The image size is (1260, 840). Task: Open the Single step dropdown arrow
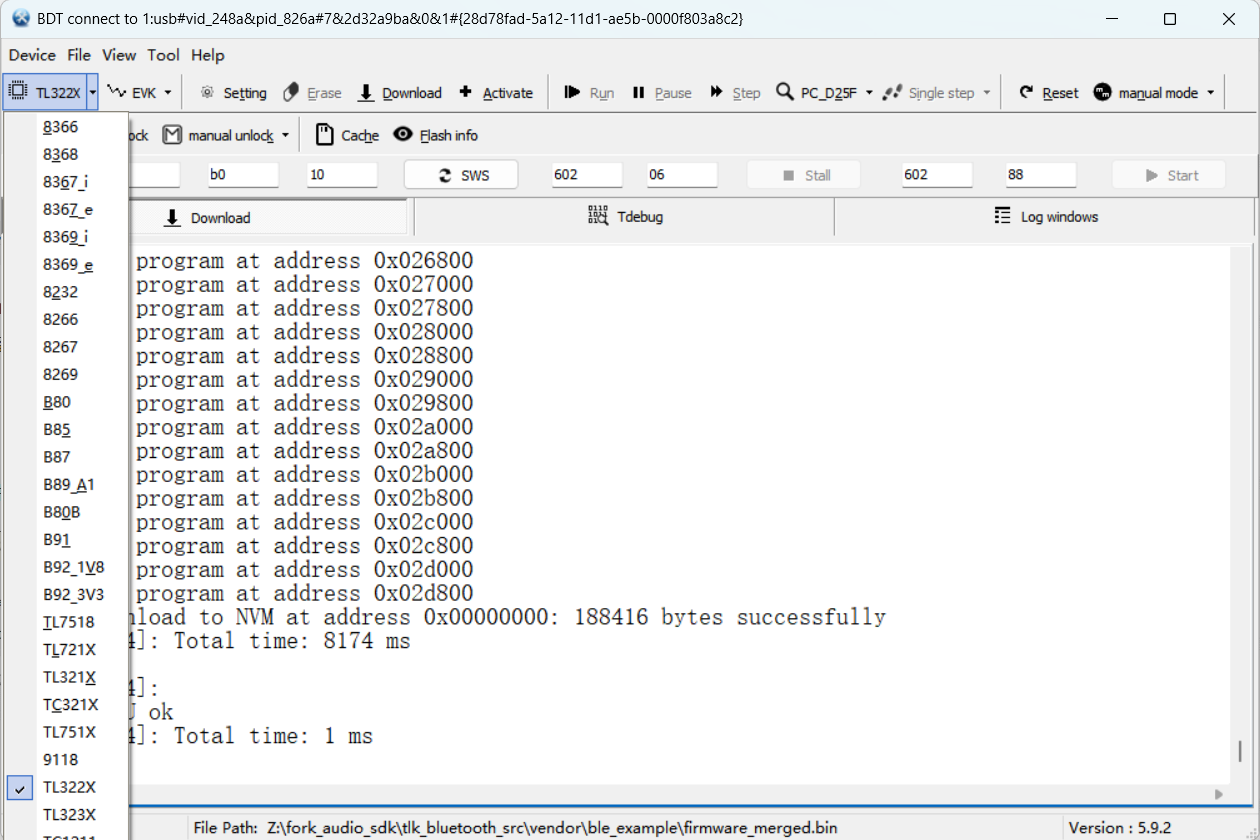[x=986, y=92]
